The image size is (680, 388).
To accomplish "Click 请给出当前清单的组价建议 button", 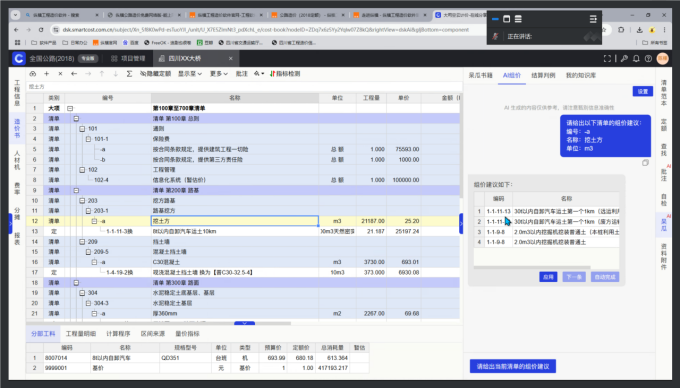I will click(x=513, y=366).
